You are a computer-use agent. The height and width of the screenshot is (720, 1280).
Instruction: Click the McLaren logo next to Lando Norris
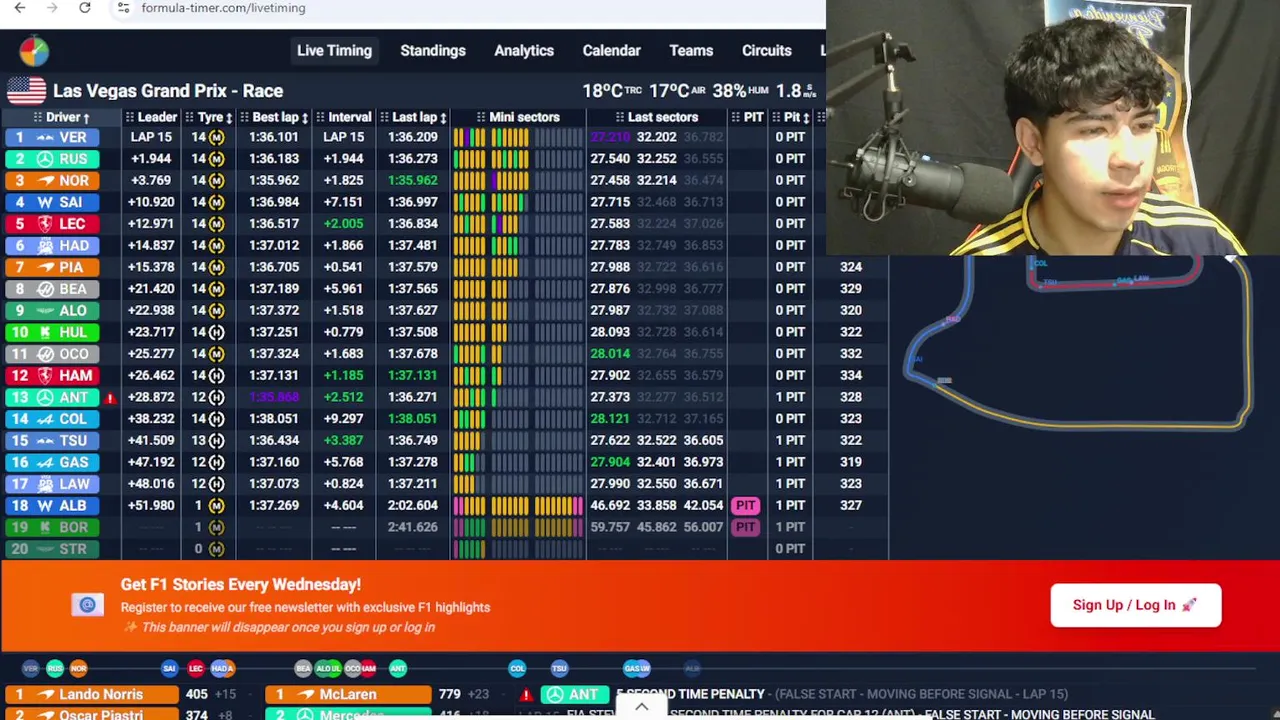pos(46,694)
